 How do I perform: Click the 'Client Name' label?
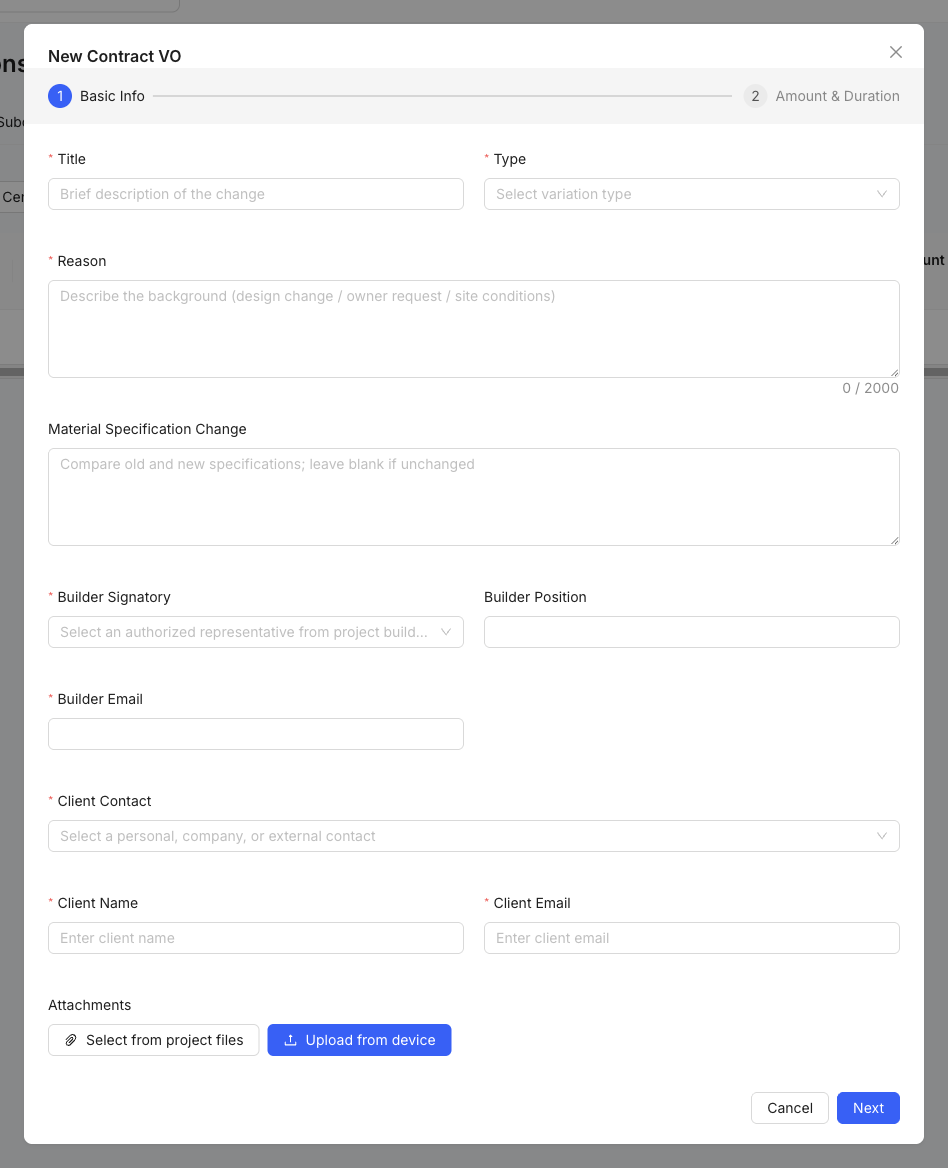(98, 904)
